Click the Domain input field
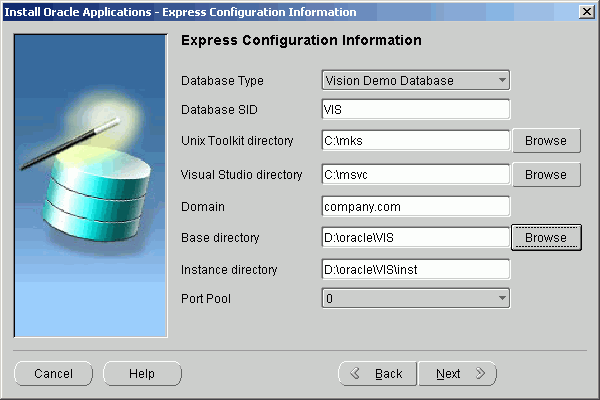Viewport: 600px width, 400px height. [416, 207]
